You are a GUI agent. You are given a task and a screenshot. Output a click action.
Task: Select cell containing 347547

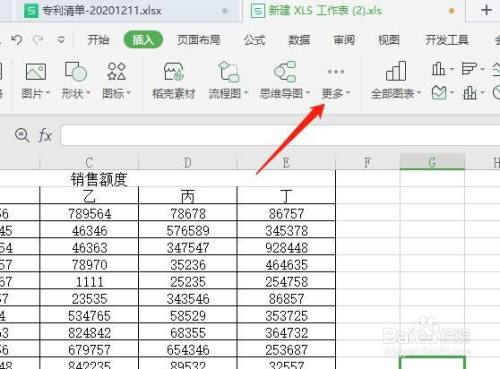(x=188, y=247)
